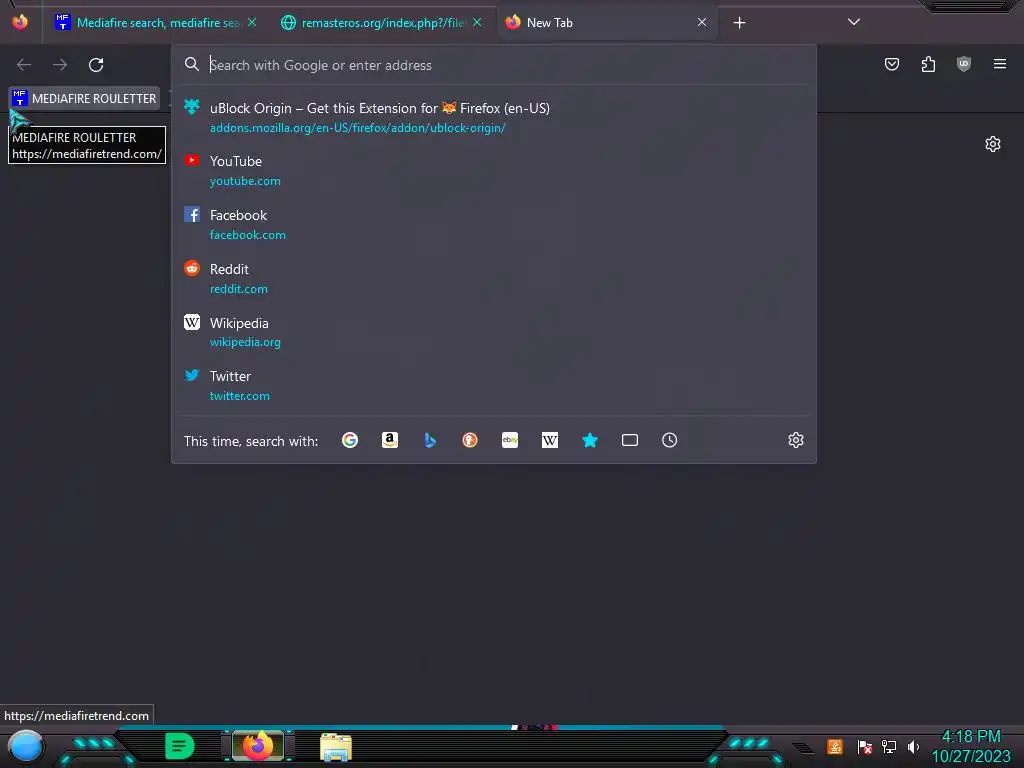Screen dimensions: 1024x768
Task: Close the remasteros.org tab
Action: click(x=477, y=23)
